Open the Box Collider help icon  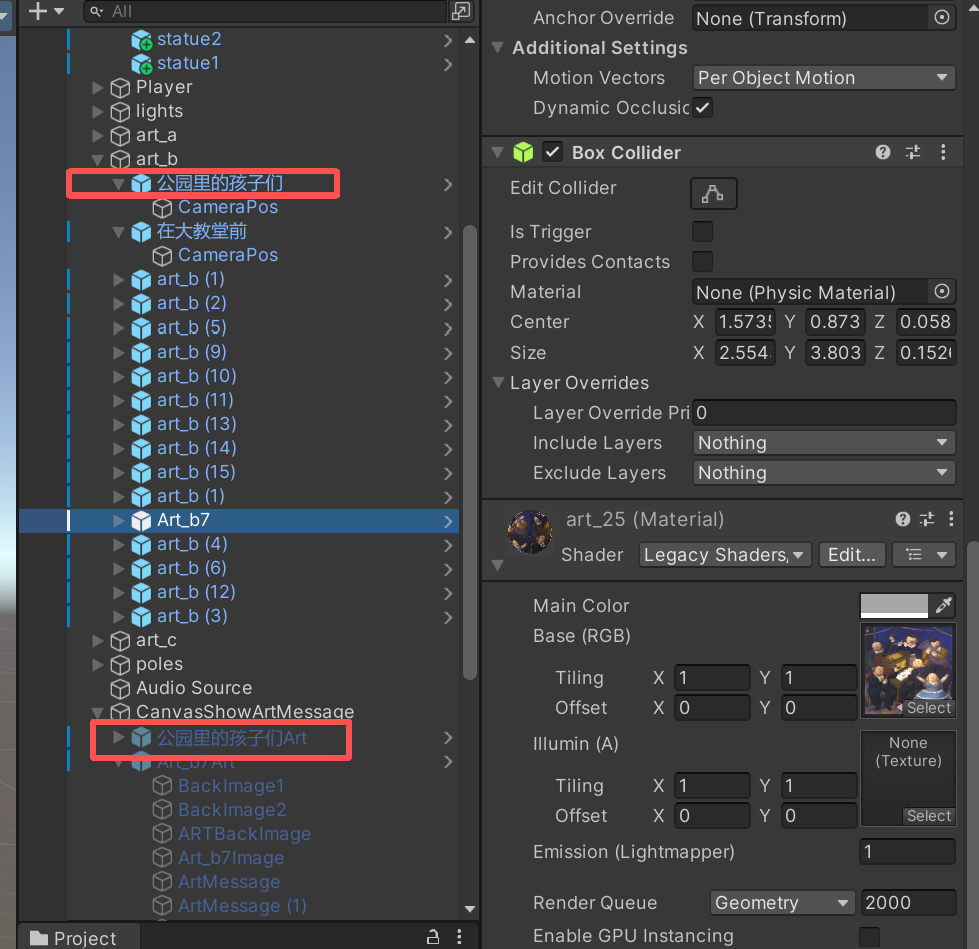coord(882,152)
